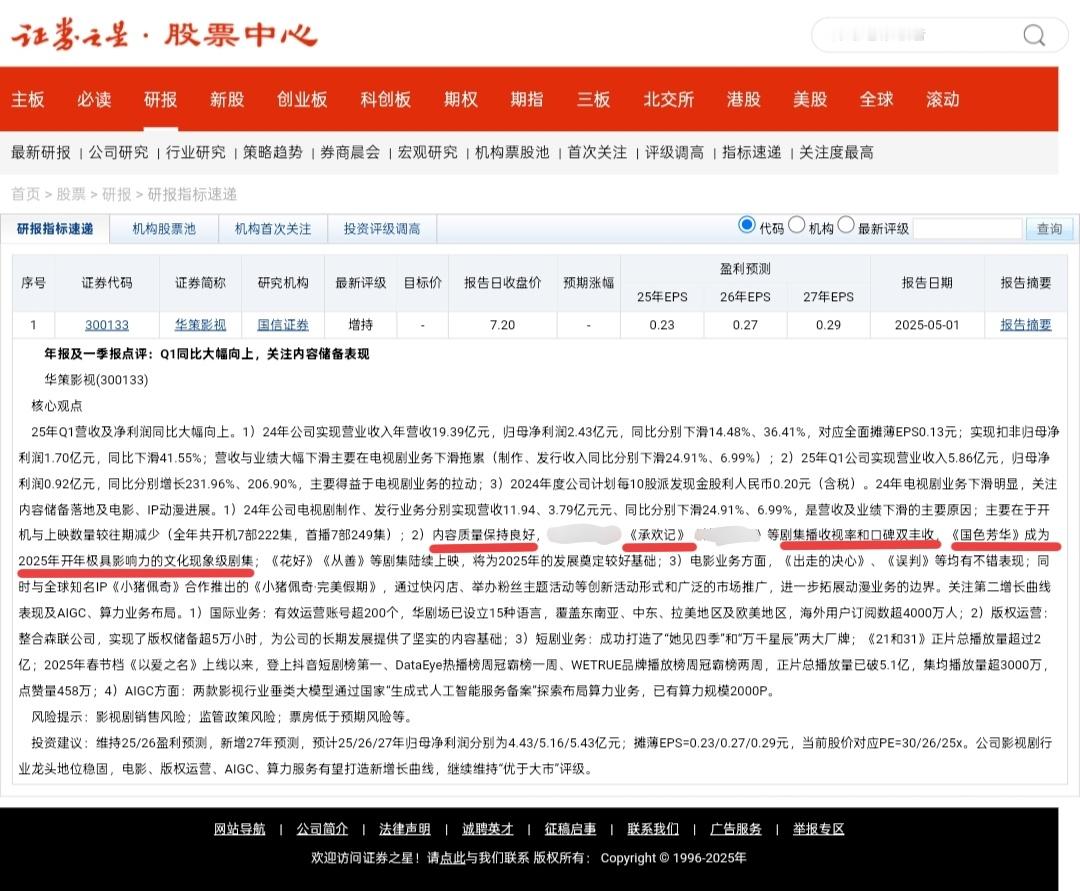The height and width of the screenshot is (891, 1080).
Task: Click the 证券之星 股票中心 logo
Action: 164,34
